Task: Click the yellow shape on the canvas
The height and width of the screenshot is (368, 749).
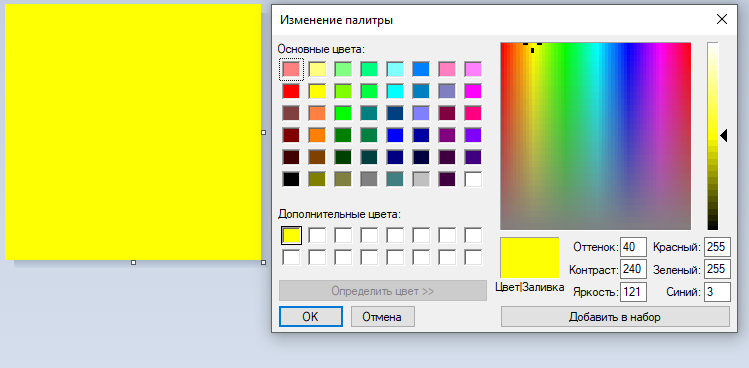Action: 133,132
